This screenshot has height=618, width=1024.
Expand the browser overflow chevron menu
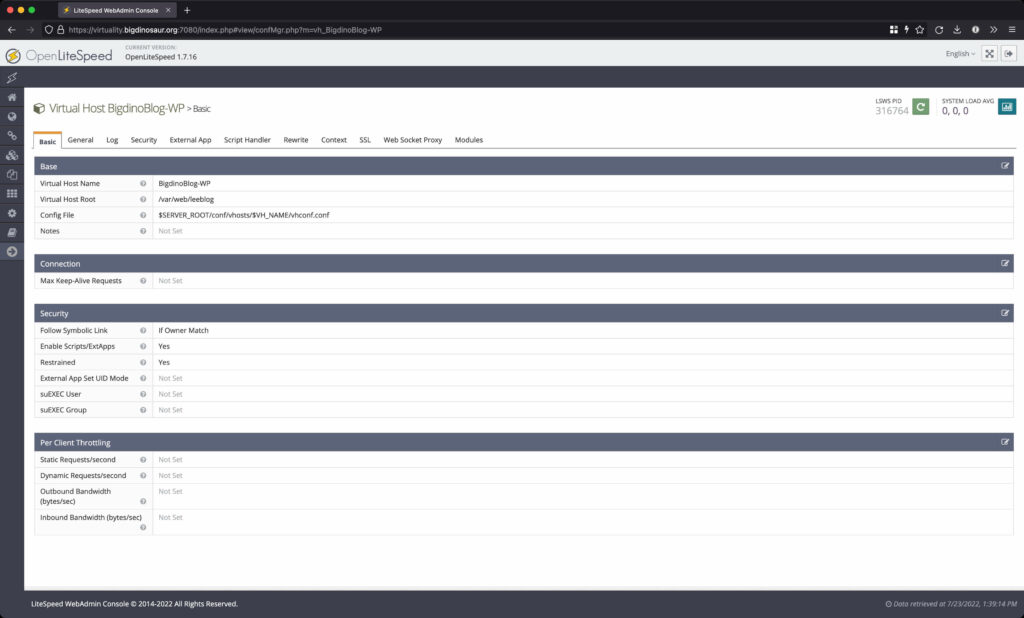[993, 30]
